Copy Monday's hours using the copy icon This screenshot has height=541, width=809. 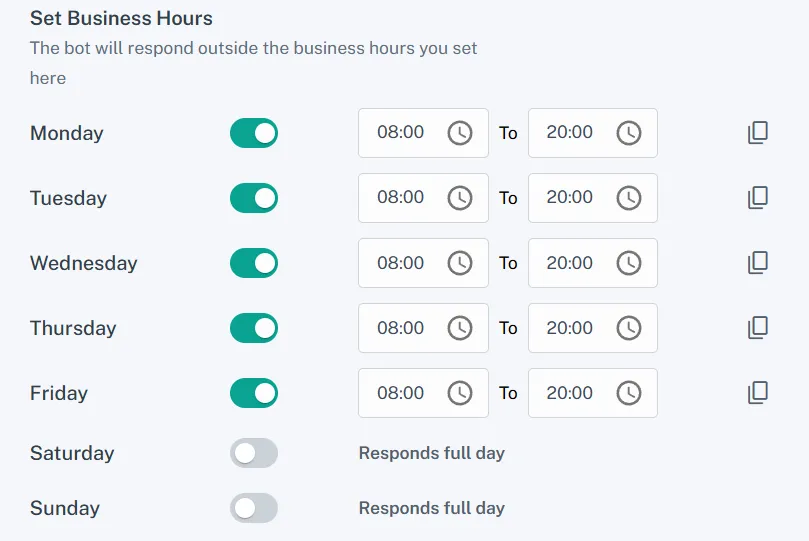pos(758,133)
